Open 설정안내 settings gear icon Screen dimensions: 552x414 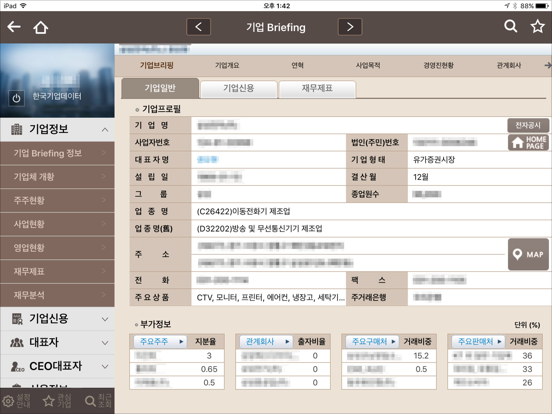coord(8,401)
